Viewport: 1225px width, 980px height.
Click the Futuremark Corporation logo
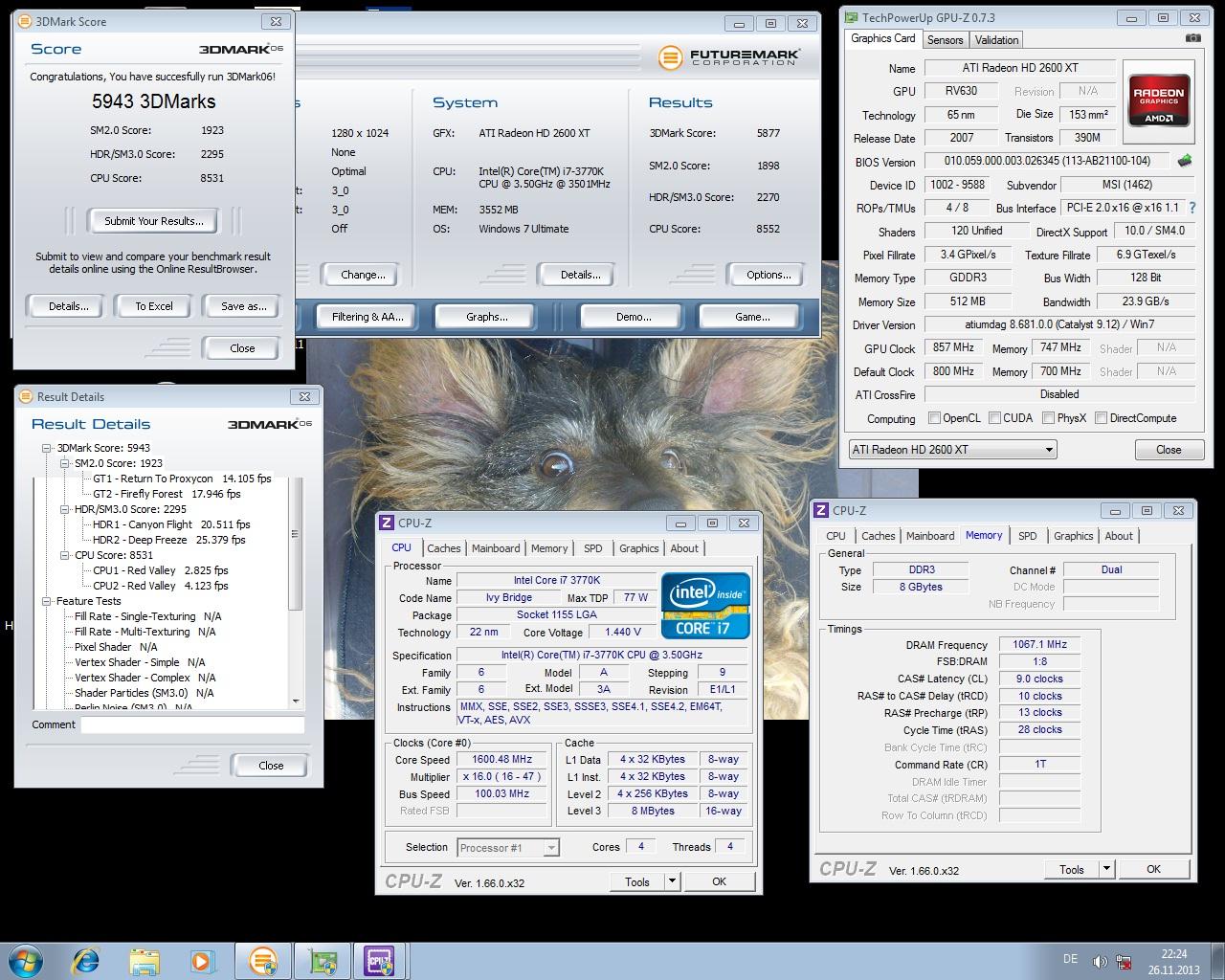(x=729, y=57)
